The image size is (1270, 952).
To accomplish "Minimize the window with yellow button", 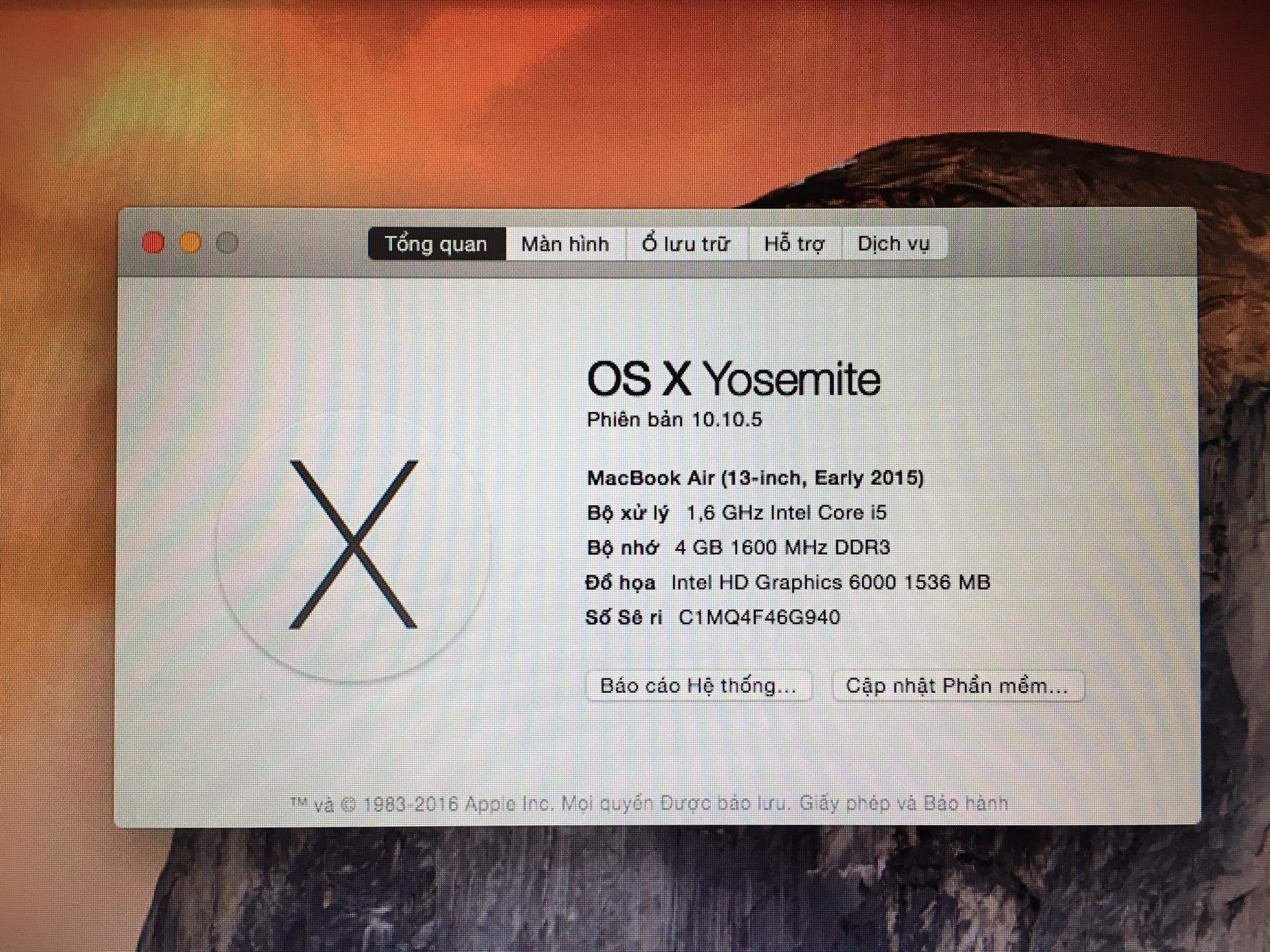I will [190, 243].
